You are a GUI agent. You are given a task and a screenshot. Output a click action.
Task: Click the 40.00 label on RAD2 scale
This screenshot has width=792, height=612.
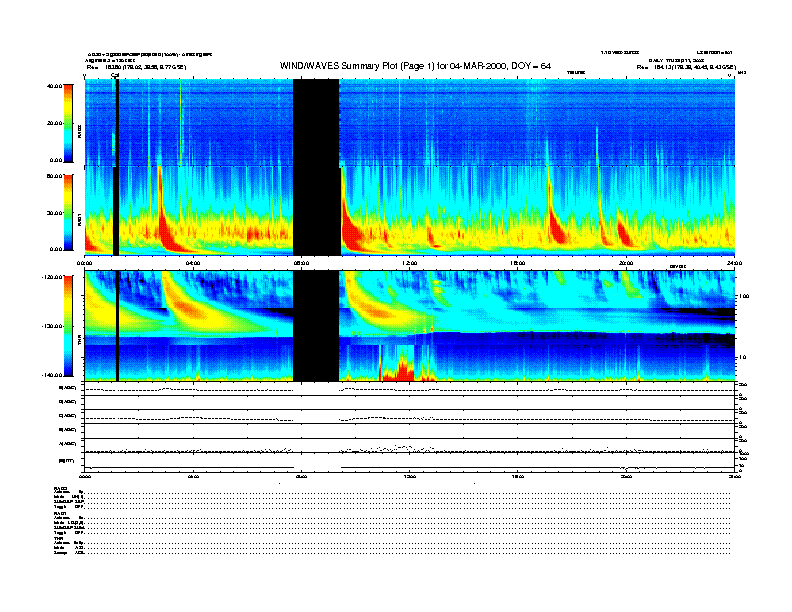55,86
